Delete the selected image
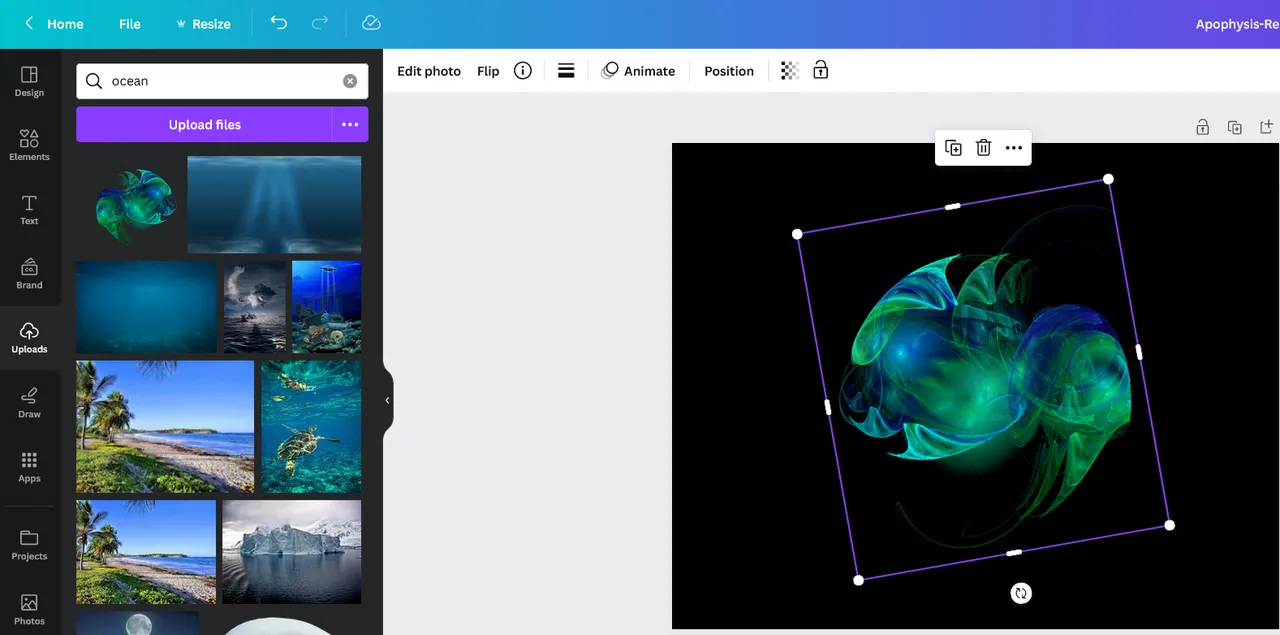Viewport: 1280px width, 635px height. tap(983, 148)
